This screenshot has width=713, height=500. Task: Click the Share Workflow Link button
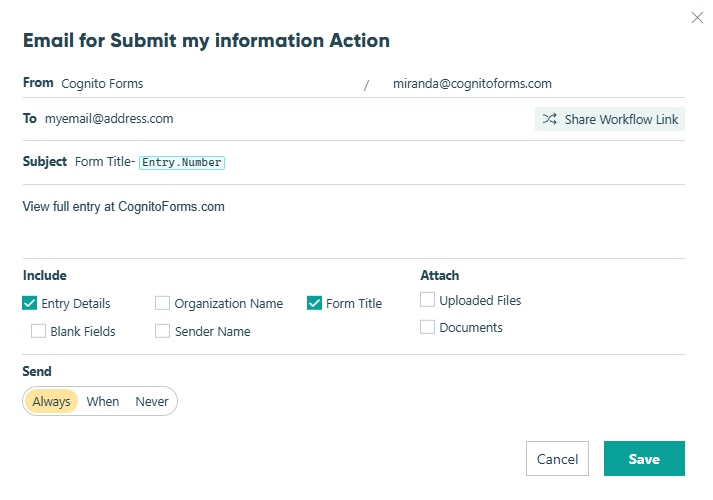(609, 119)
